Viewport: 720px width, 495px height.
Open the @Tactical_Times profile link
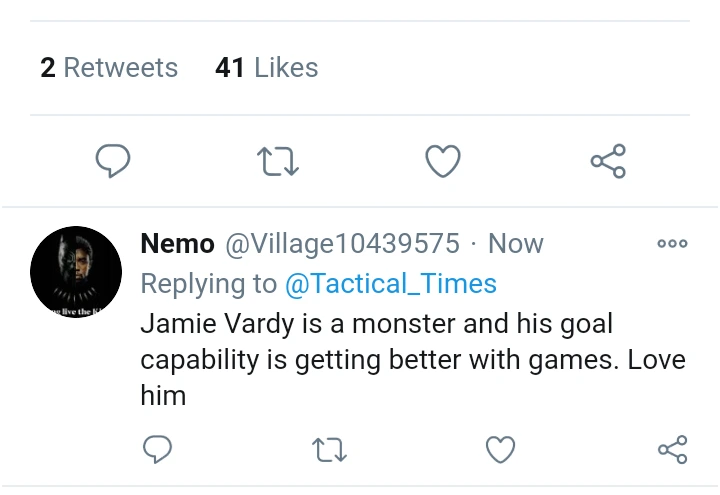coord(390,284)
